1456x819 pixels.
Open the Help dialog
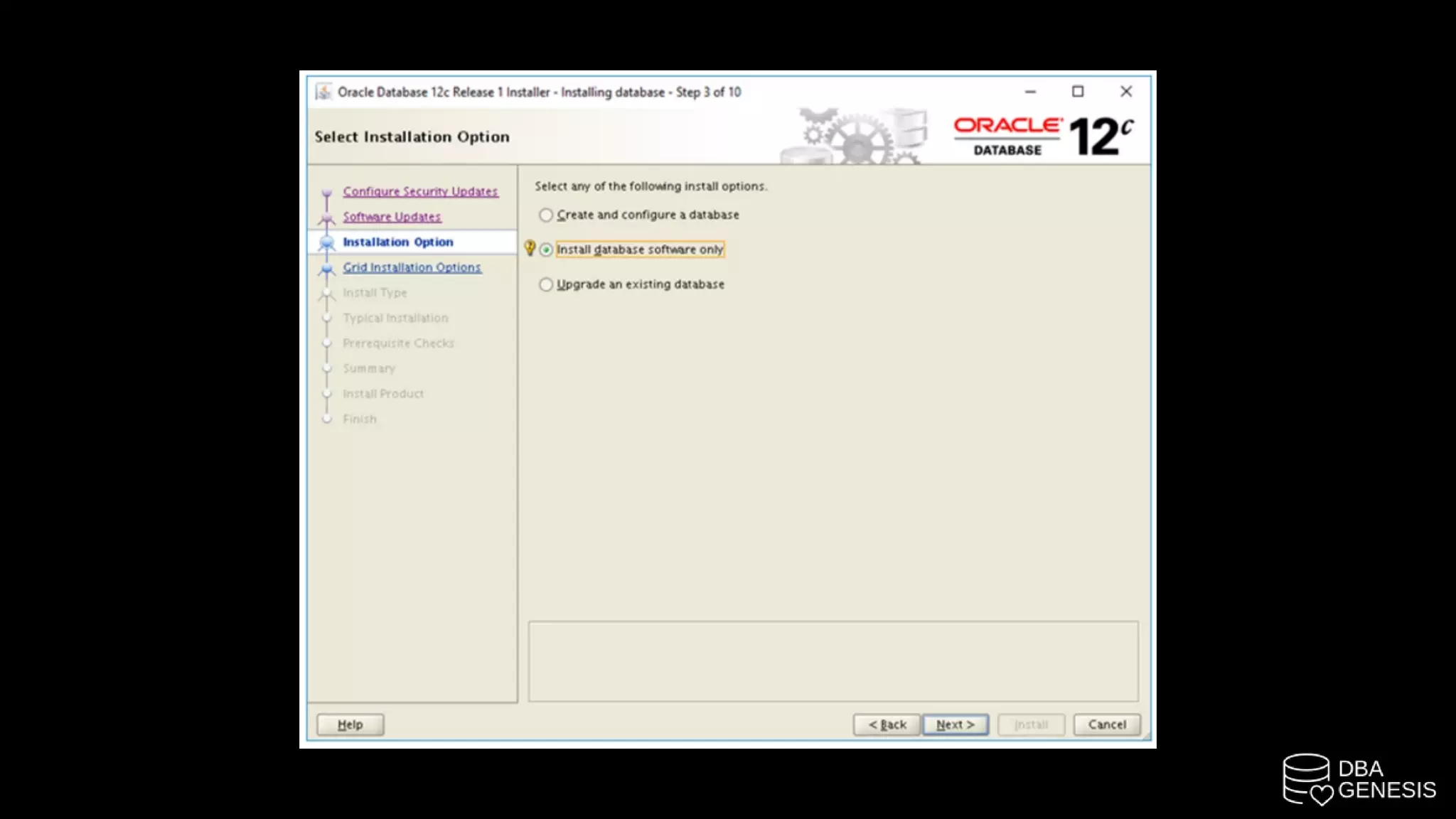[x=350, y=724]
